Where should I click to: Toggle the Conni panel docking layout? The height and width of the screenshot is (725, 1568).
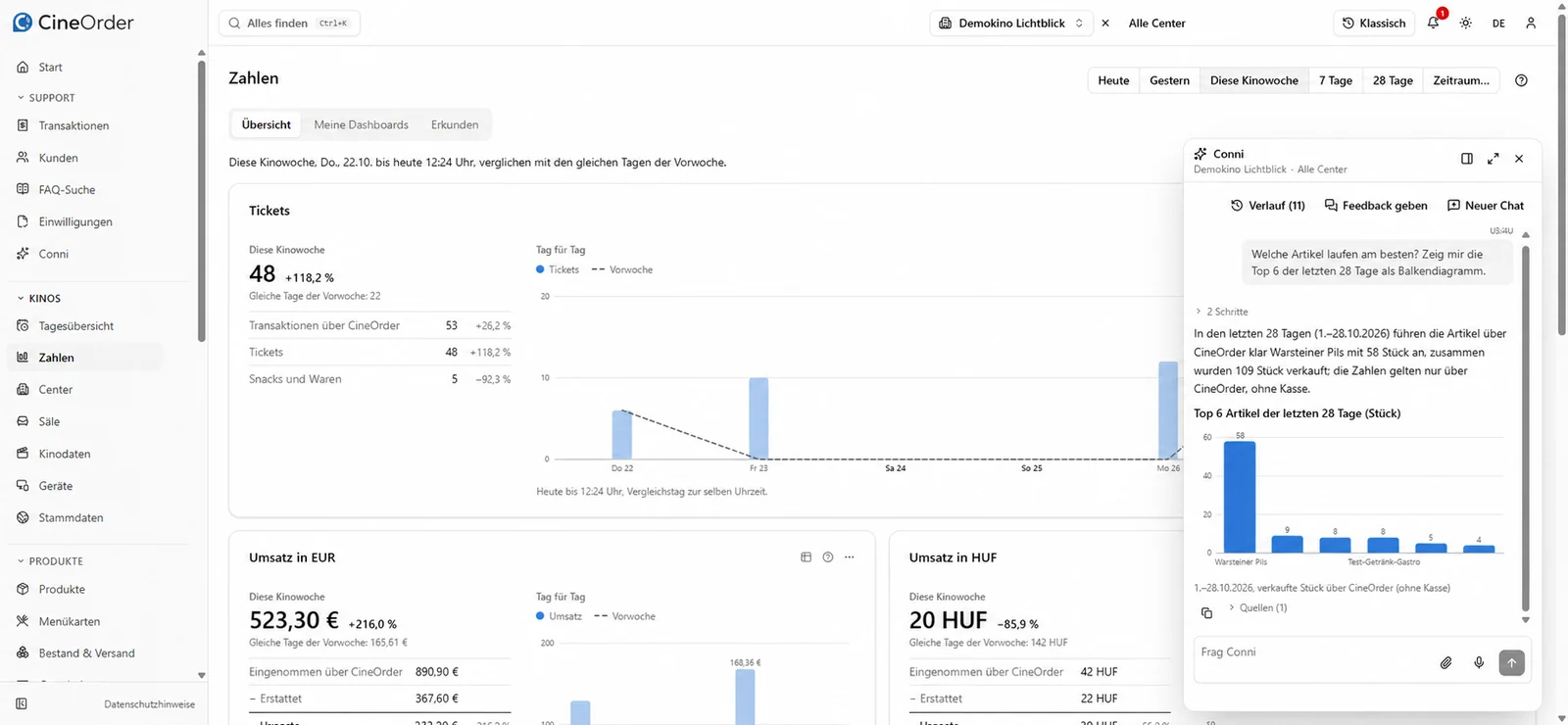click(x=1467, y=159)
